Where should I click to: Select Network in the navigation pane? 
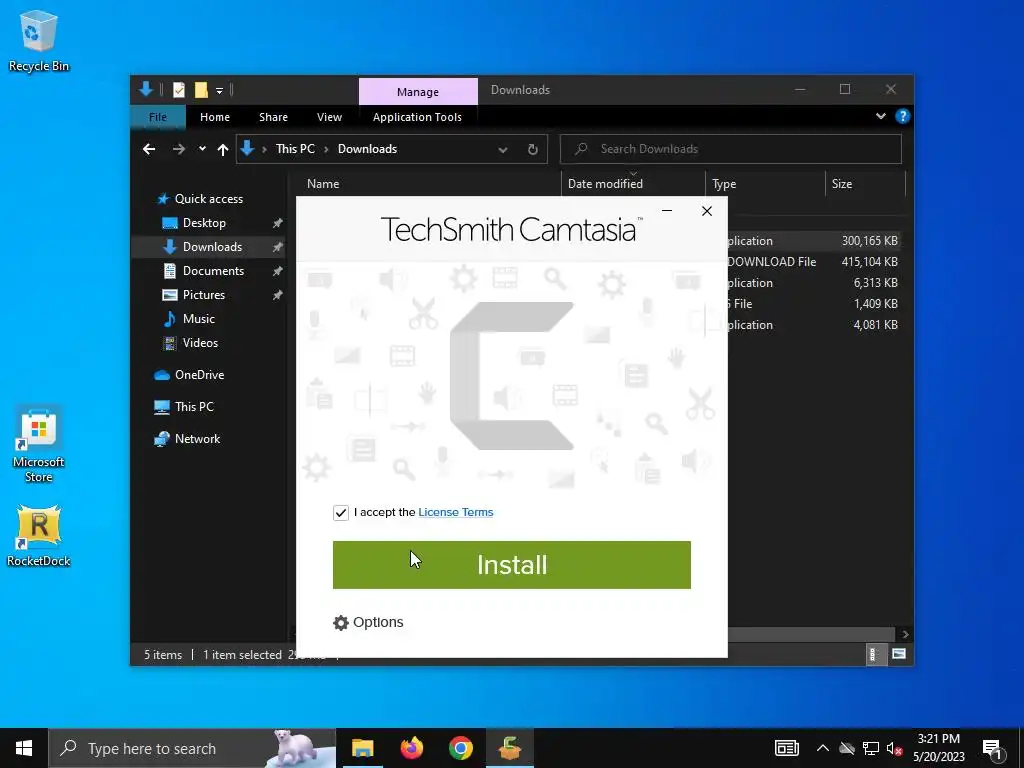click(x=197, y=439)
